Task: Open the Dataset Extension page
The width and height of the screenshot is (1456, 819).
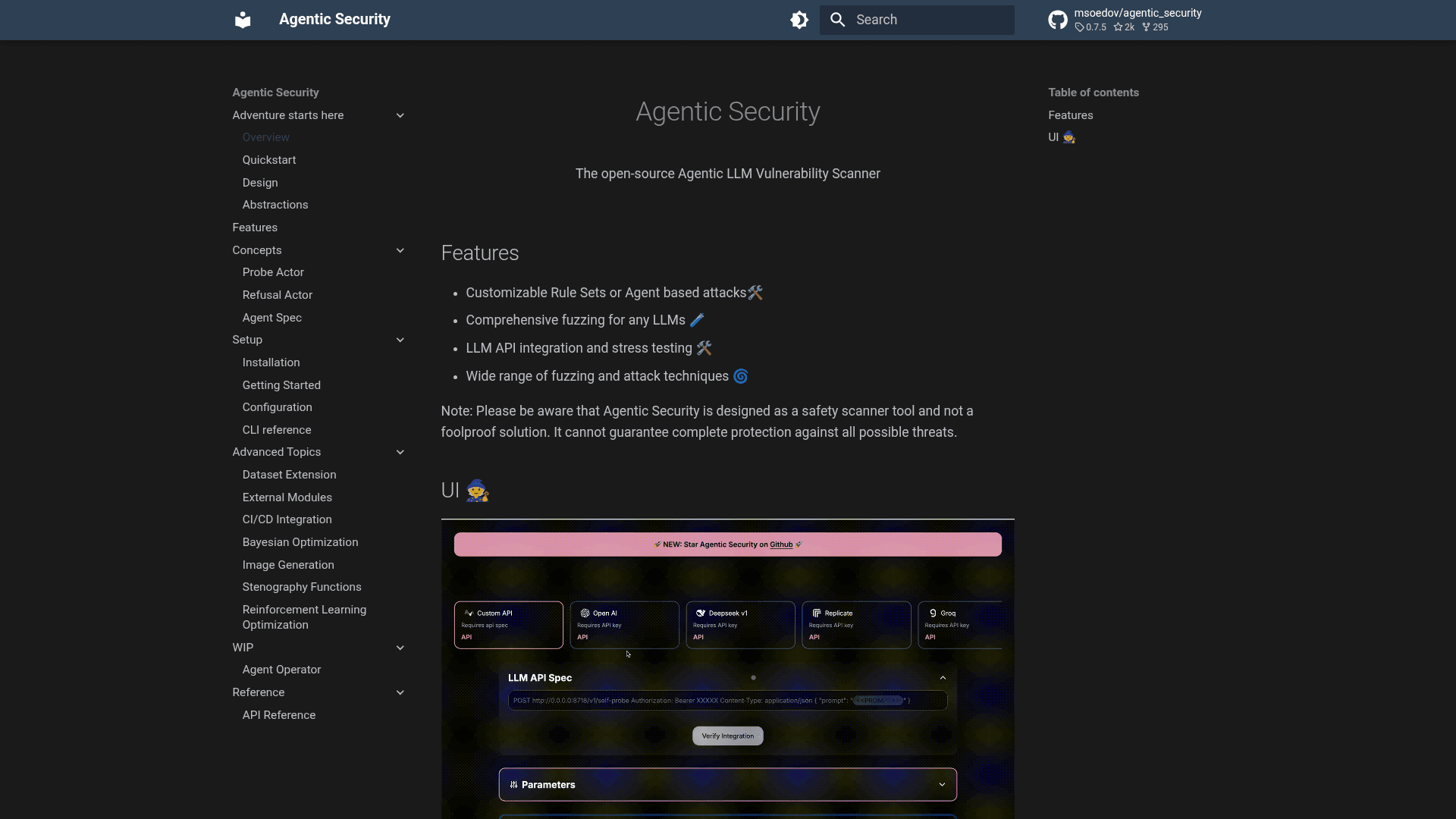Action: coord(290,475)
